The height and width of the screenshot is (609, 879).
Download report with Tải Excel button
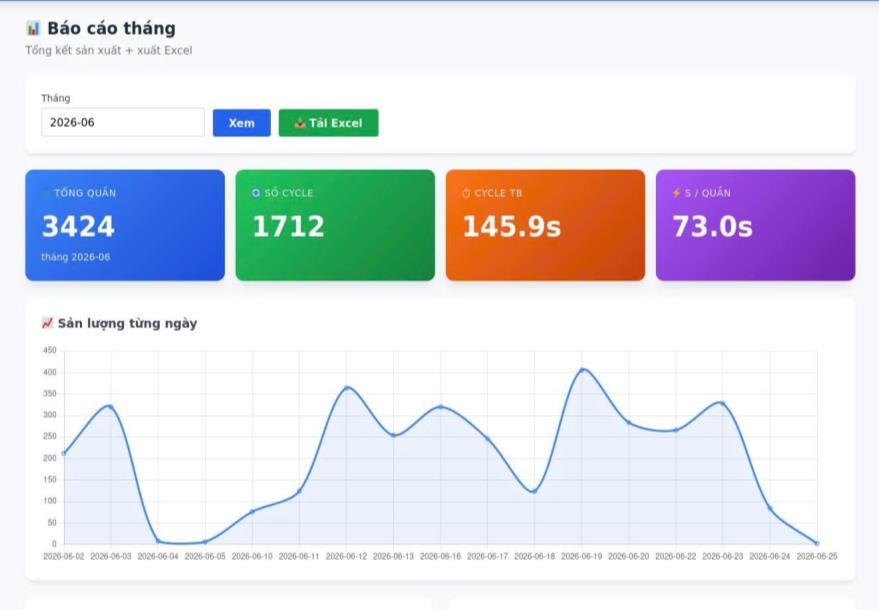click(x=329, y=123)
